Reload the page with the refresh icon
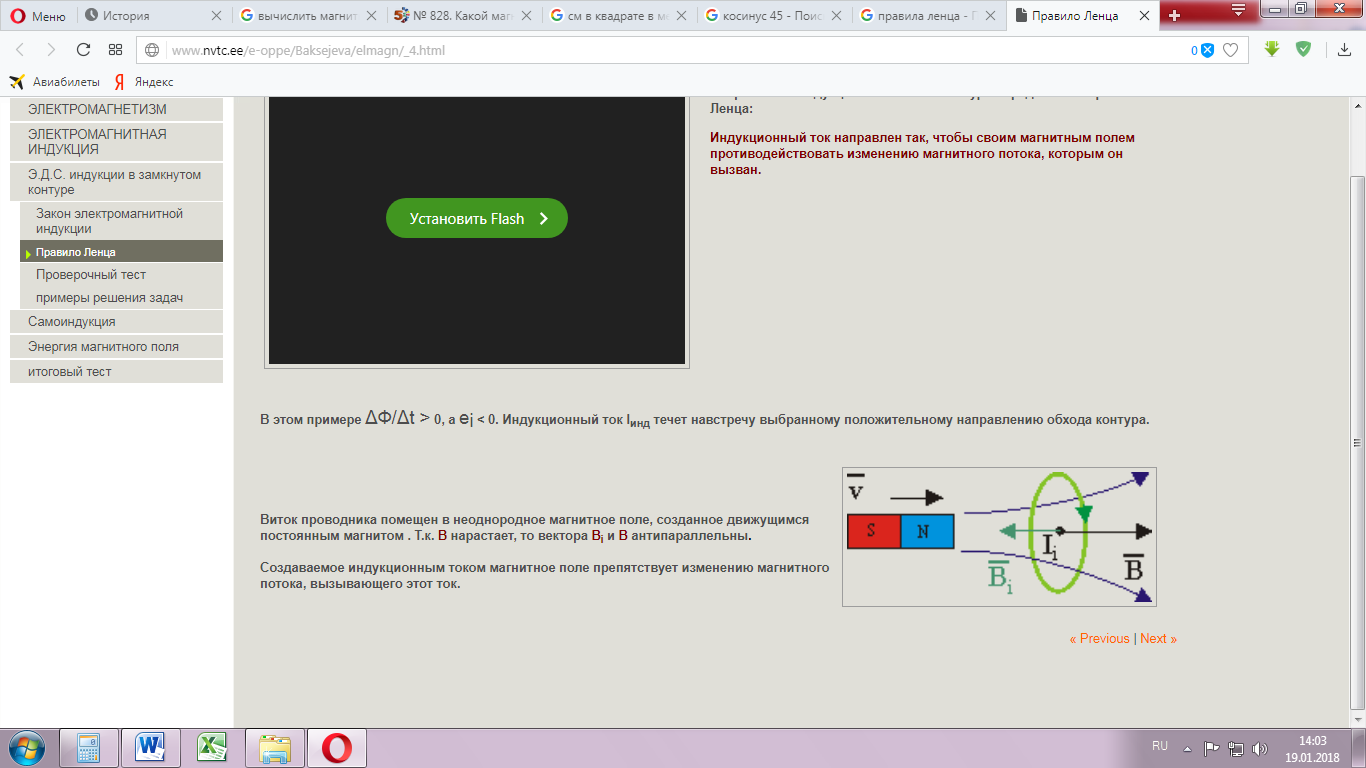The height and width of the screenshot is (768, 1366). click(x=83, y=50)
